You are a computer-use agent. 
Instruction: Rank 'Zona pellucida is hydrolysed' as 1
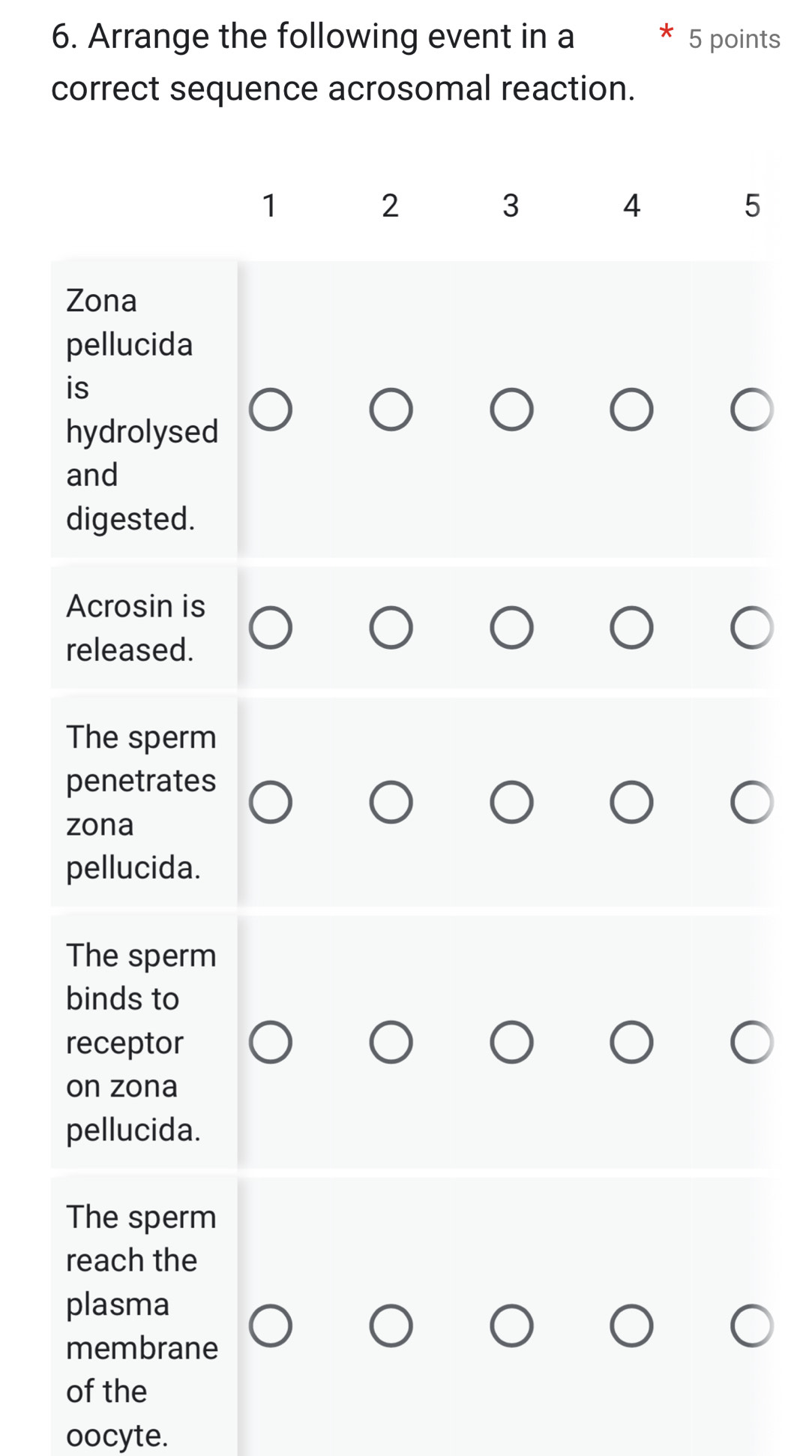(271, 410)
